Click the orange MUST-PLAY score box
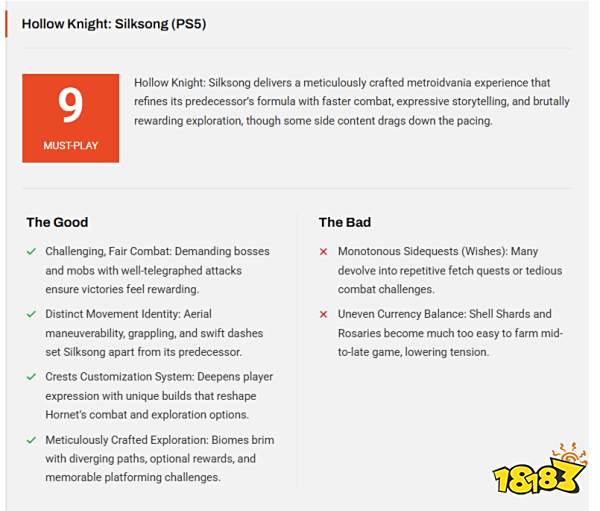Image resolution: width=600 pixels, height=511 pixels. point(71,118)
